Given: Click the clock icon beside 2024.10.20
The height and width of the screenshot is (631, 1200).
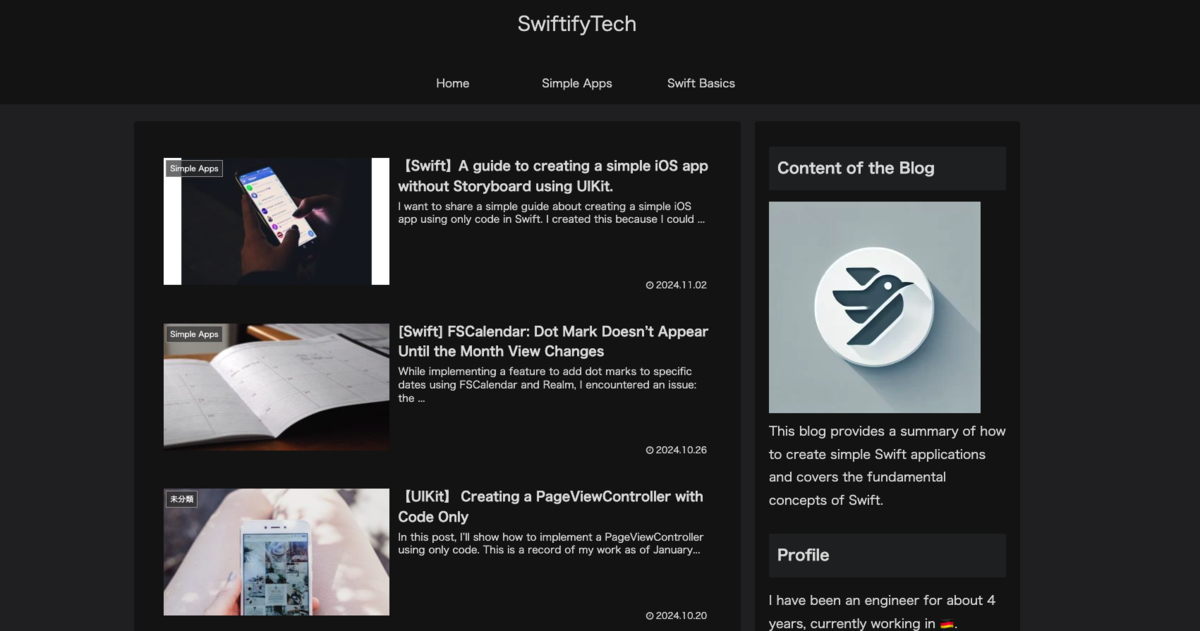Looking at the screenshot, I should (650, 615).
